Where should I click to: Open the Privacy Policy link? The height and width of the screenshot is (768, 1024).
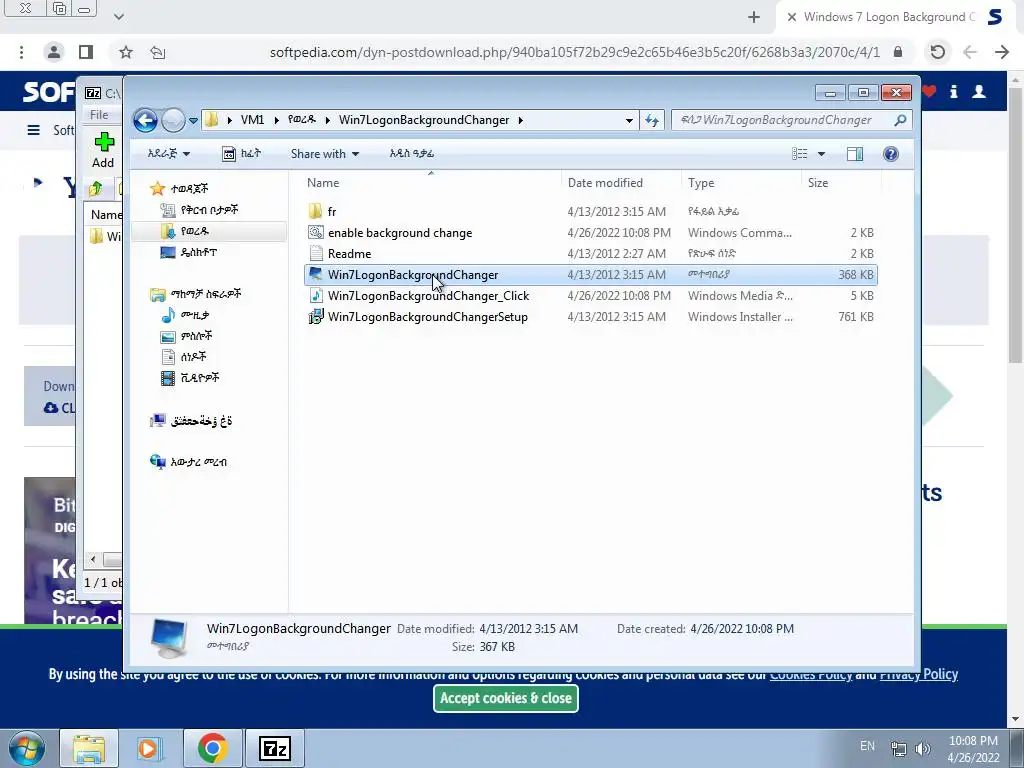click(x=919, y=674)
